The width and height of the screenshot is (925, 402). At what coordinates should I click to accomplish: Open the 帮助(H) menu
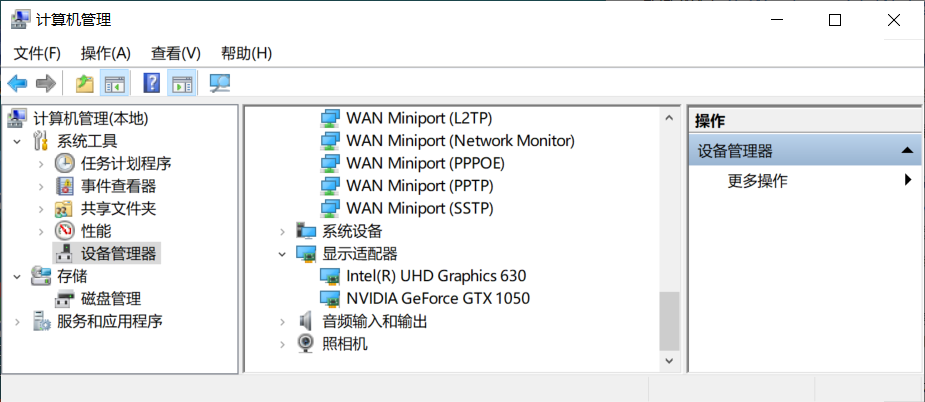(x=246, y=53)
